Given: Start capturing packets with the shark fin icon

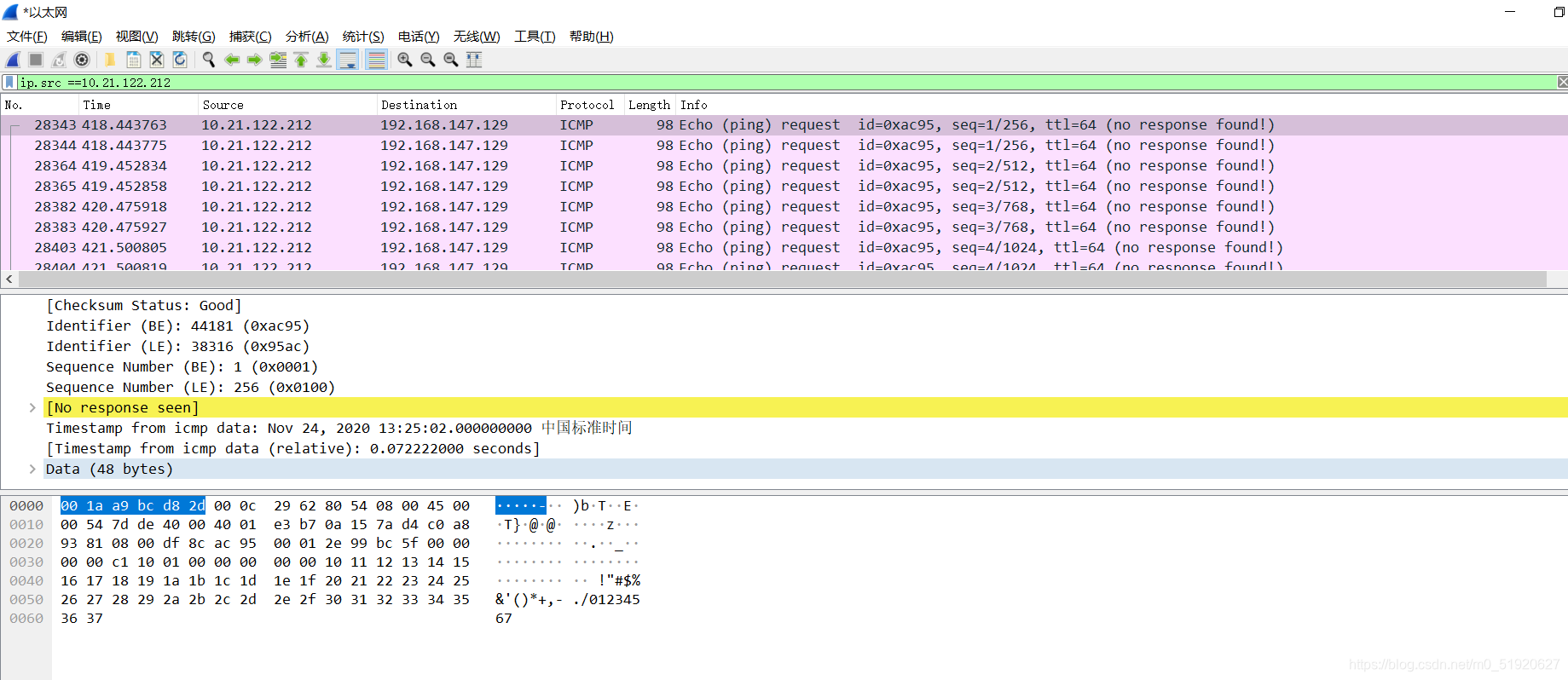Looking at the screenshot, I should coord(13,60).
